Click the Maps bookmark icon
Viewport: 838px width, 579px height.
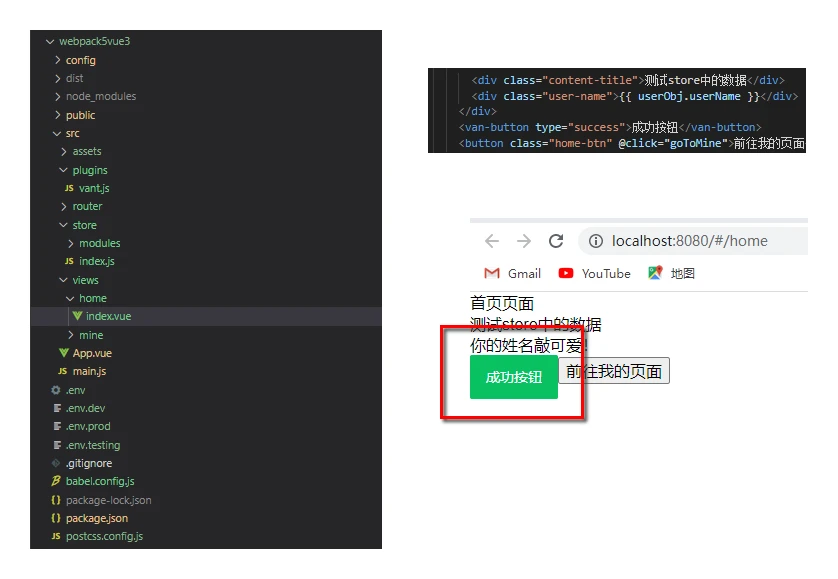tap(655, 273)
